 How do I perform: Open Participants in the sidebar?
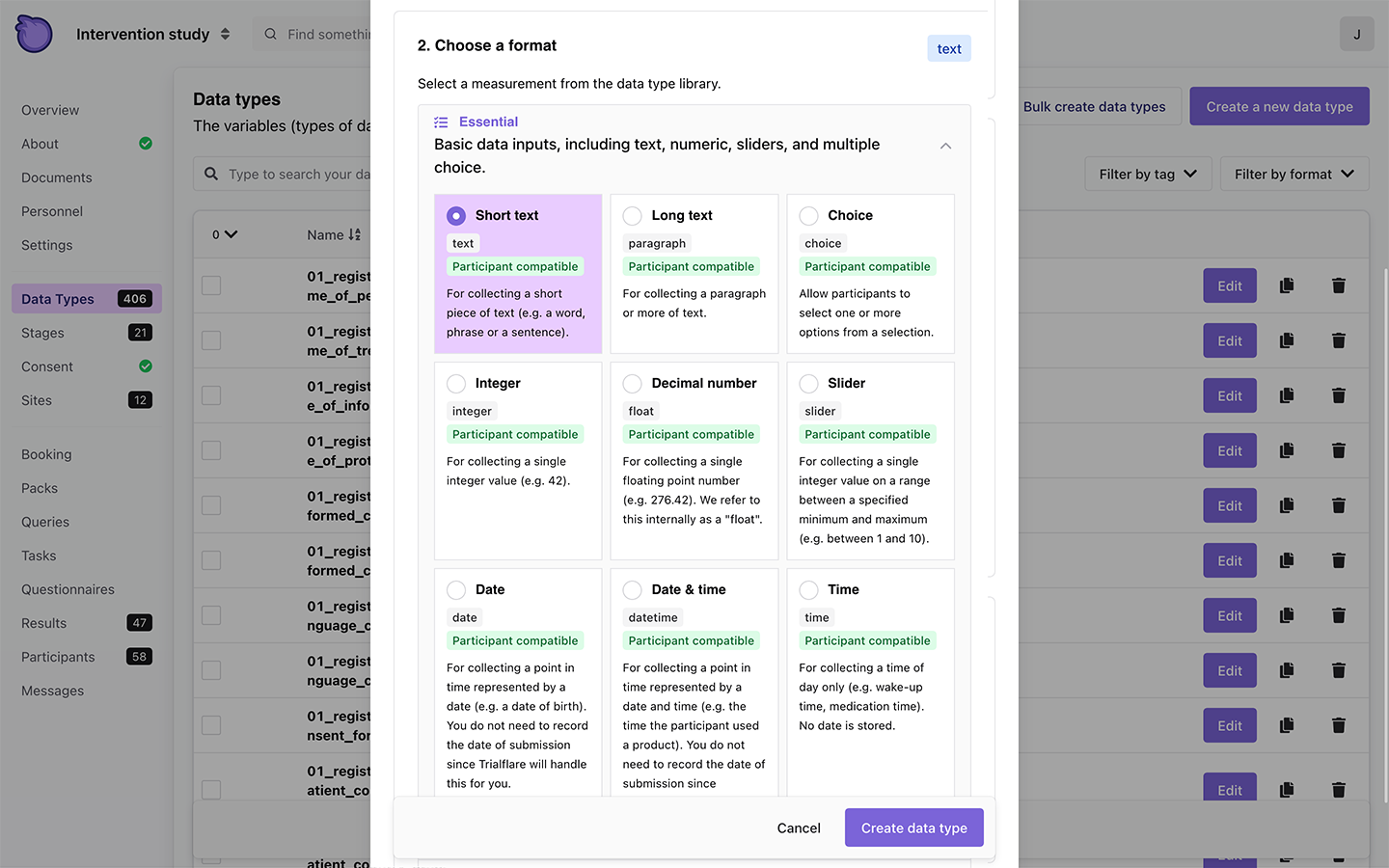point(58,657)
